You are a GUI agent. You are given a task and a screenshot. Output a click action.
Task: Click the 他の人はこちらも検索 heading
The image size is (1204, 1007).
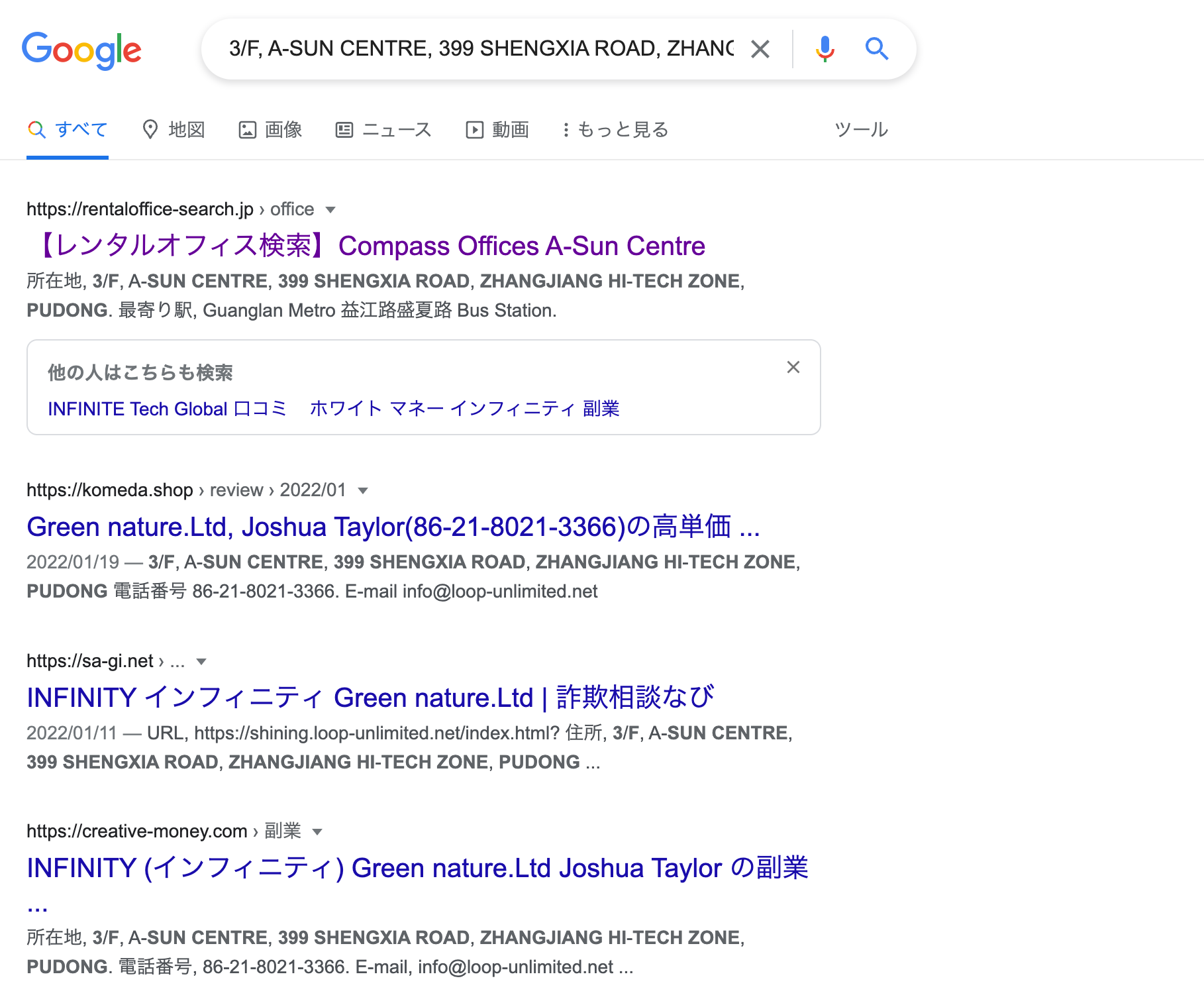(140, 372)
